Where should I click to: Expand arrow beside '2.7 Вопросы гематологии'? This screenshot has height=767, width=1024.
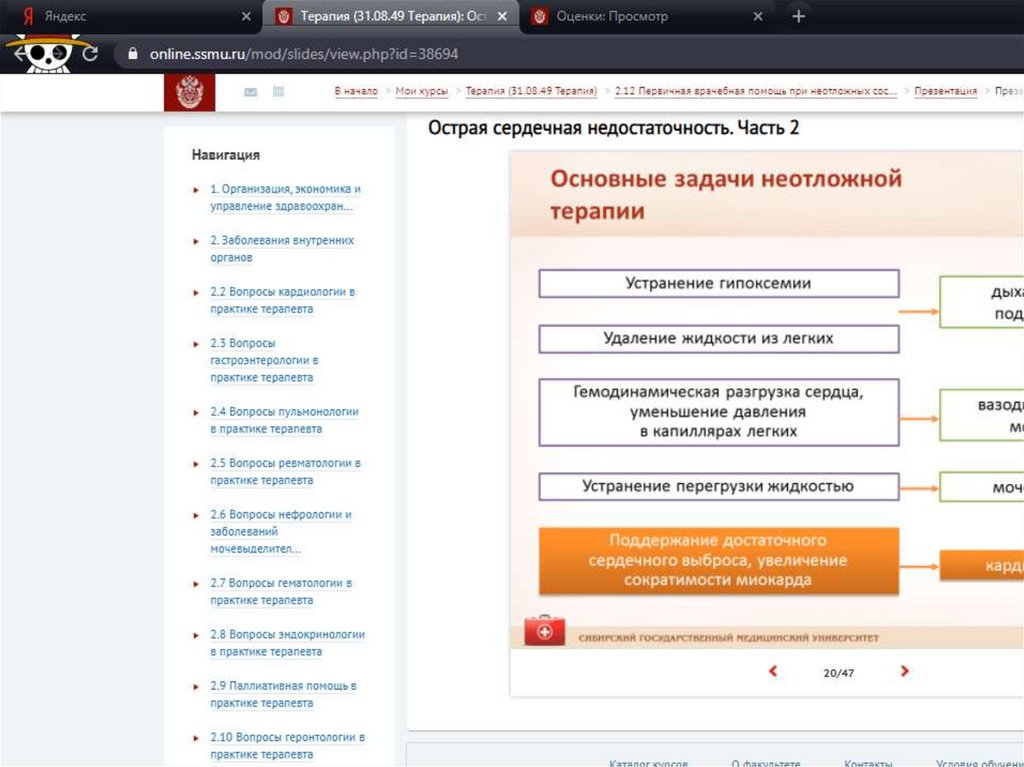[x=196, y=584]
